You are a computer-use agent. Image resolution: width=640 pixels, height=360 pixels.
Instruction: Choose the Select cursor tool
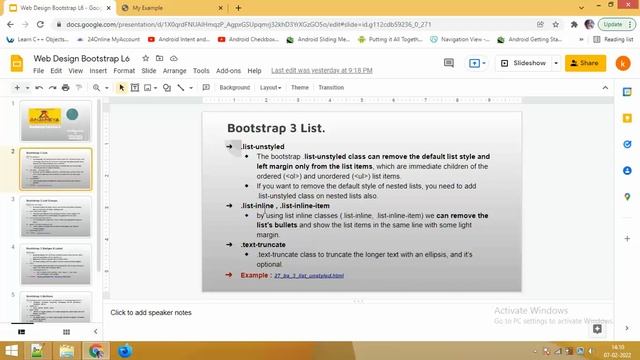point(121,87)
